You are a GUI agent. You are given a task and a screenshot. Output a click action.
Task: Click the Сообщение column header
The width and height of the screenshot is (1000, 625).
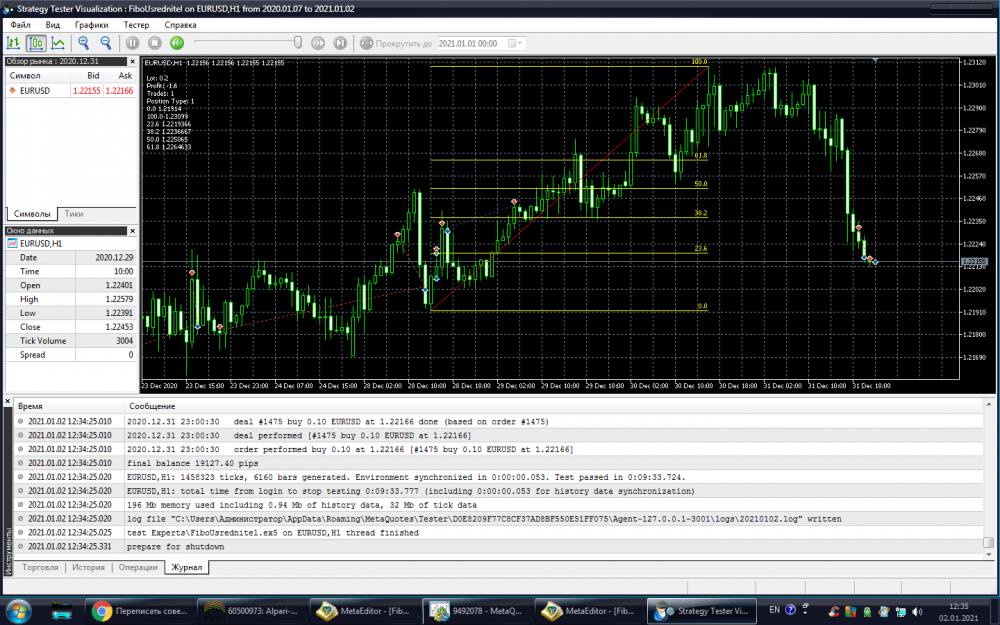[x=554, y=406]
